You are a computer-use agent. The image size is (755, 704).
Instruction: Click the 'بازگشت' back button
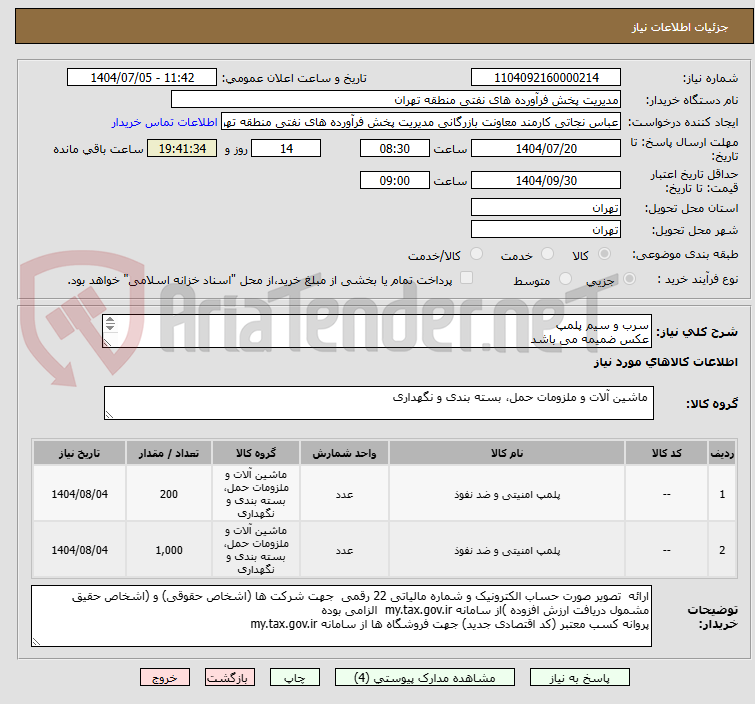pos(234,677)
